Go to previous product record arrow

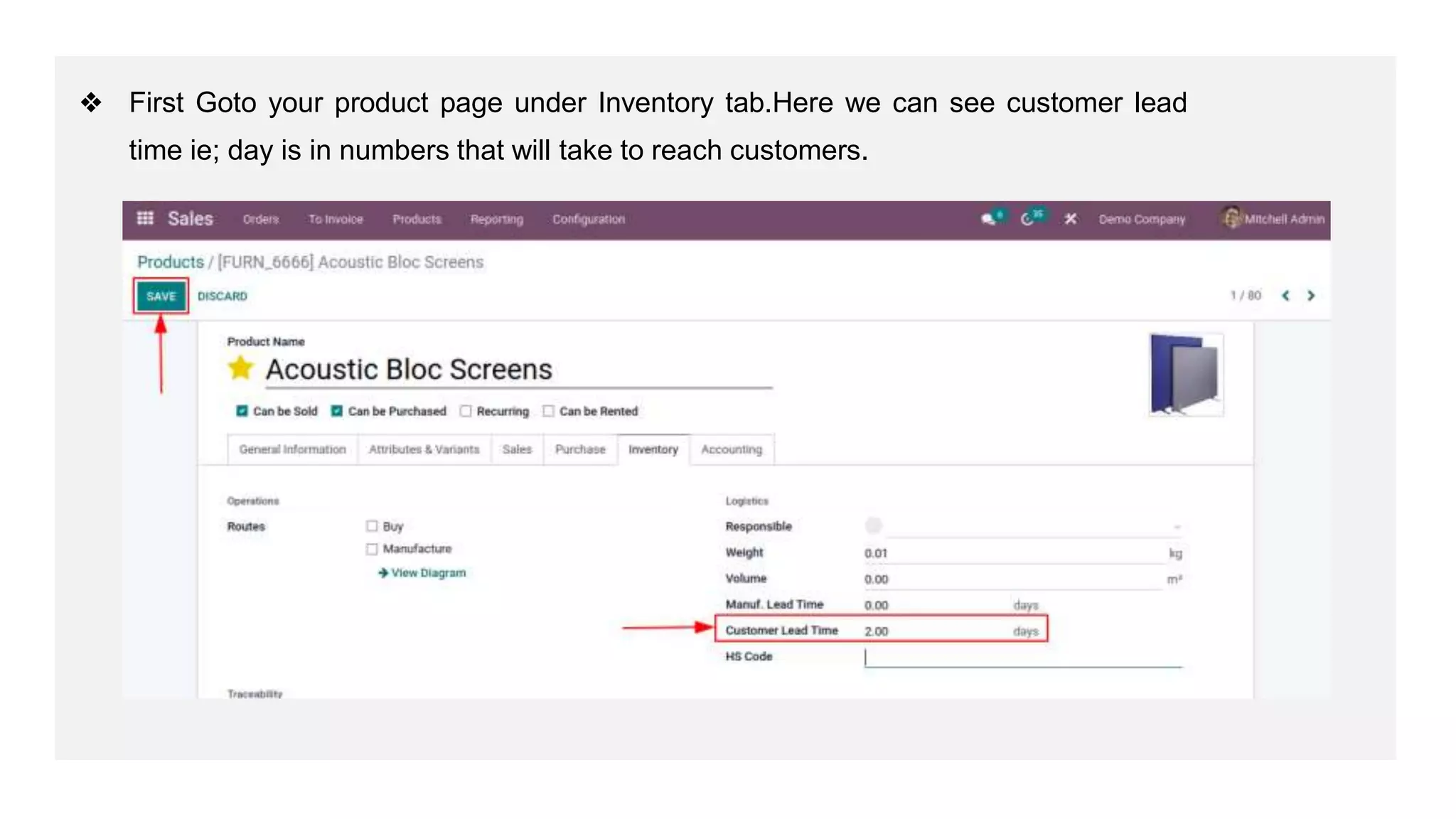point(1285,296)
